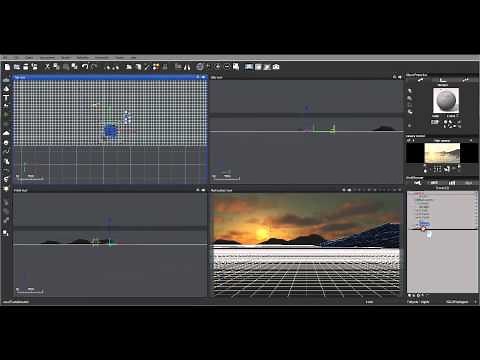Click the Cut scissors icon in the toolbar
Image resolution: width=480 pixels, height=360 pixels.
(47, 67)
